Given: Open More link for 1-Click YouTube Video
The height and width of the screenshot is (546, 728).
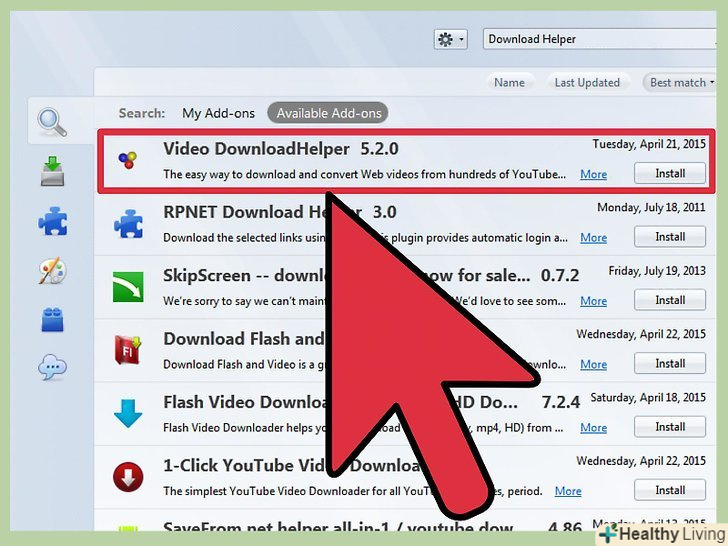Looking at the screenshot, I should pos(568,491).
